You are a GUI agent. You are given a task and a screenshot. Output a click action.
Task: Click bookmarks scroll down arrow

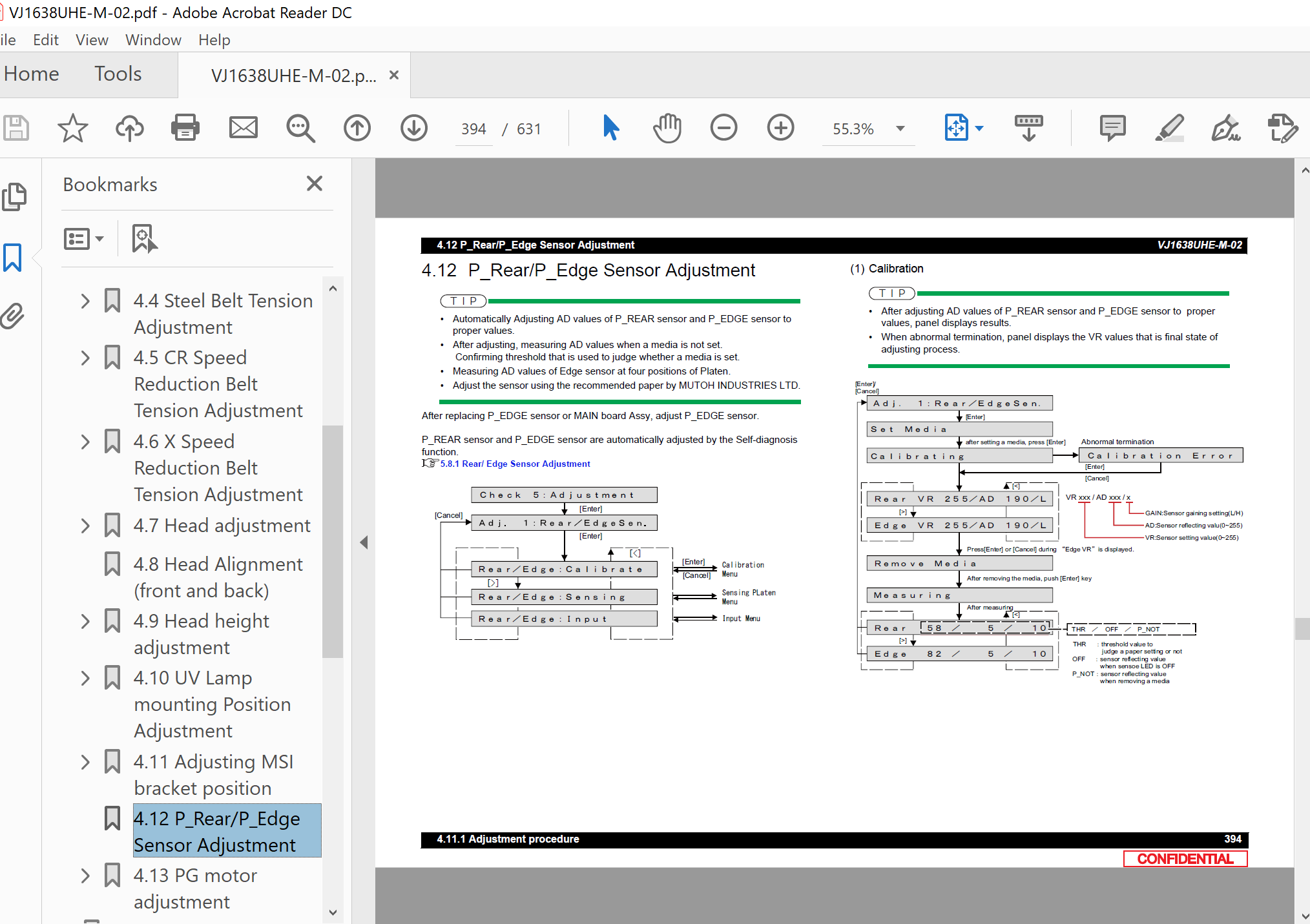pos(333,912)
